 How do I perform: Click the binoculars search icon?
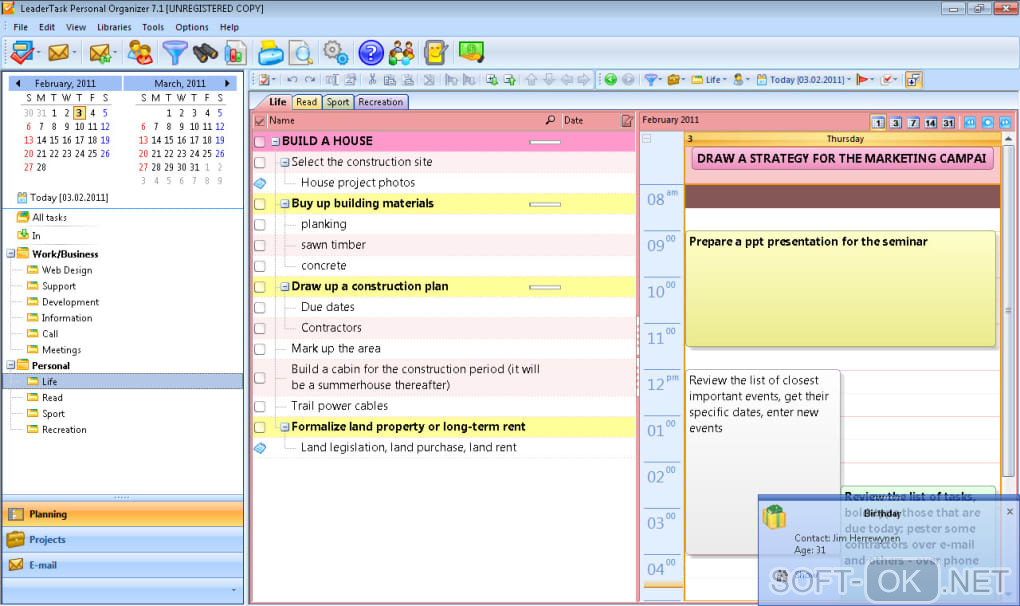click(x=205, y=53)
